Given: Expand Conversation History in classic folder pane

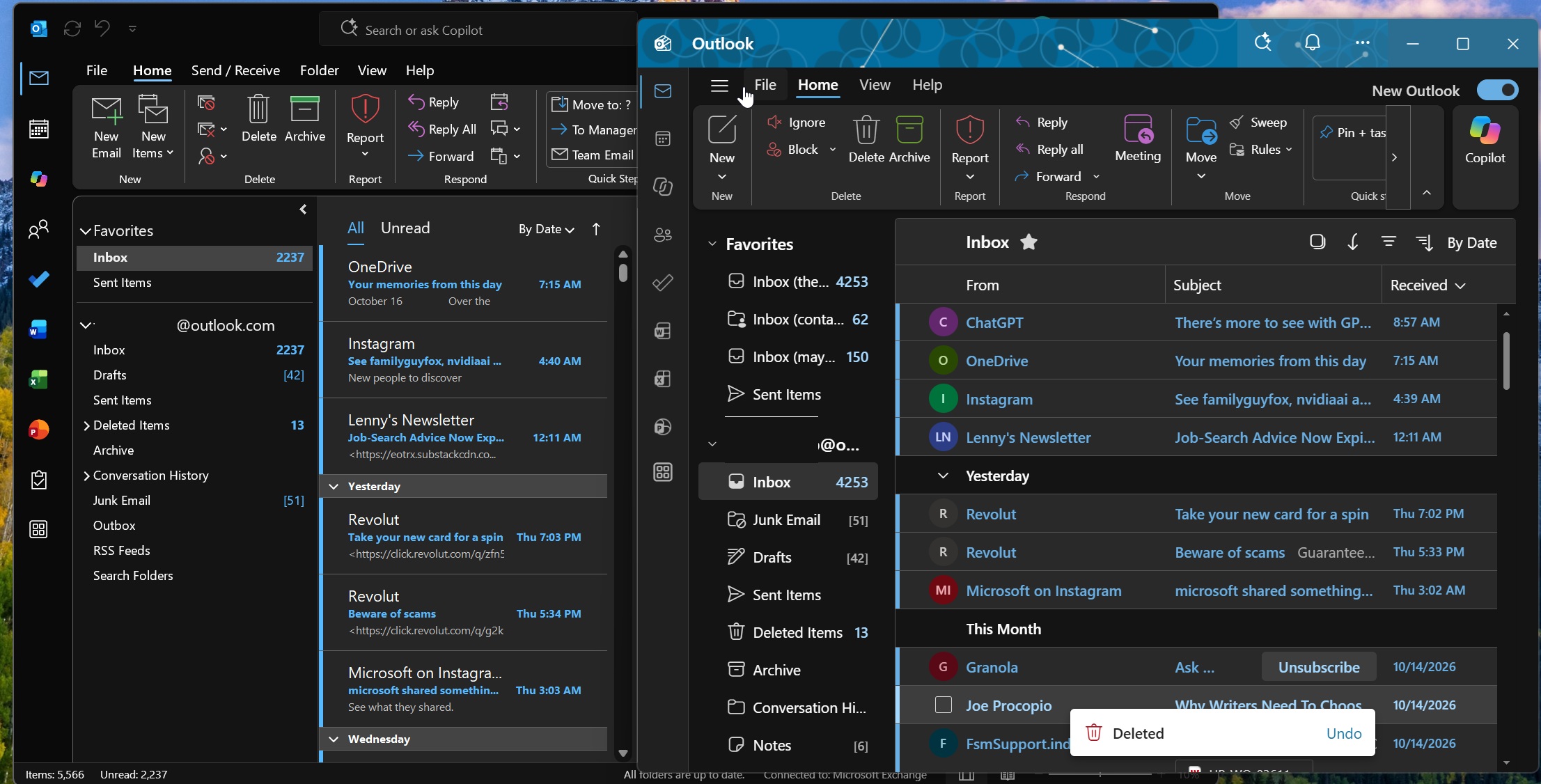Looking at the screenshot, I should [86, 476].
